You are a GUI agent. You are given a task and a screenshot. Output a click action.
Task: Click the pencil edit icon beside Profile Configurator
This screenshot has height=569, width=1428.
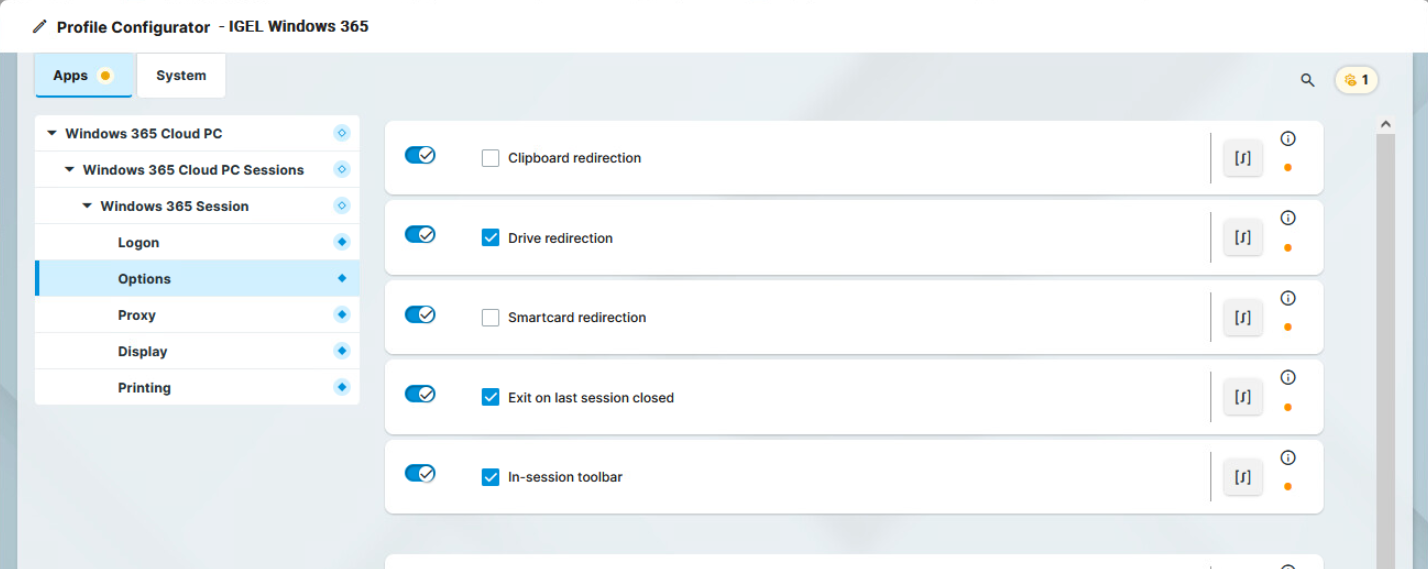40,27
